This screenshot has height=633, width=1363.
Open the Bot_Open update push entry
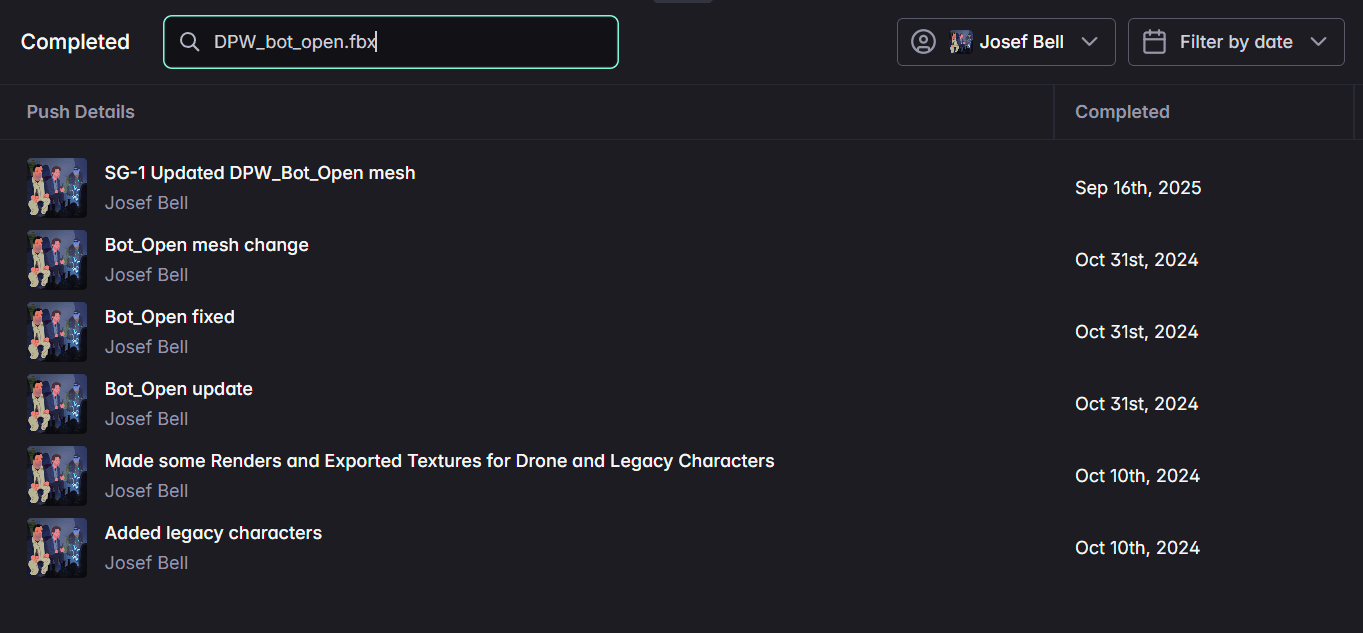click(x=178, y=388)
